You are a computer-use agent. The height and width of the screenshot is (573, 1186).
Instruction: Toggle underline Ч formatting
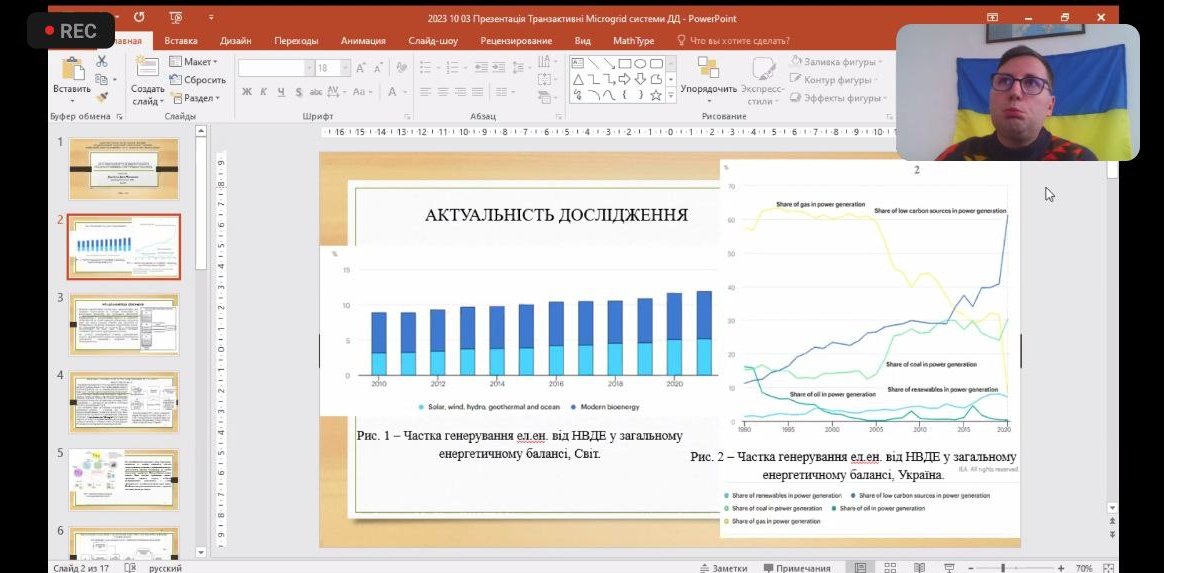coord(281,92)
